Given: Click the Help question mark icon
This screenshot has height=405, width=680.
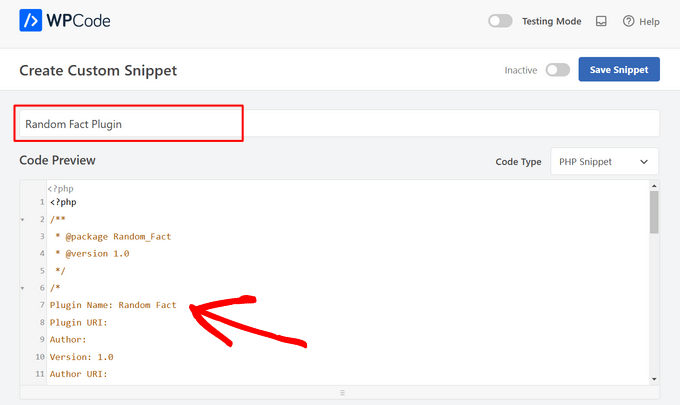Looking at the screenshot, I should [628, 21].
